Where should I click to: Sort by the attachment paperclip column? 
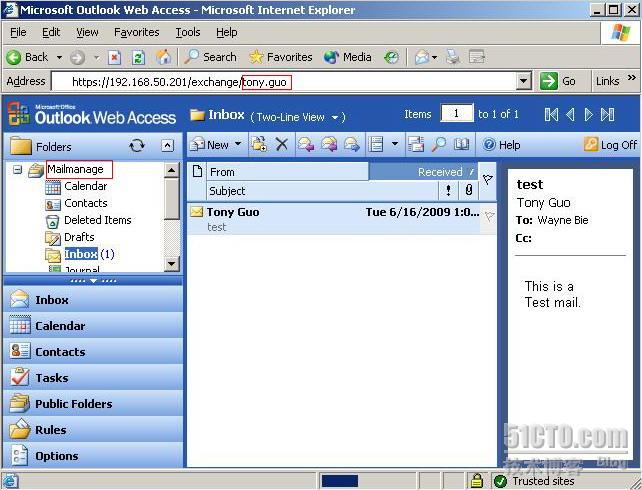click(469, 191)
